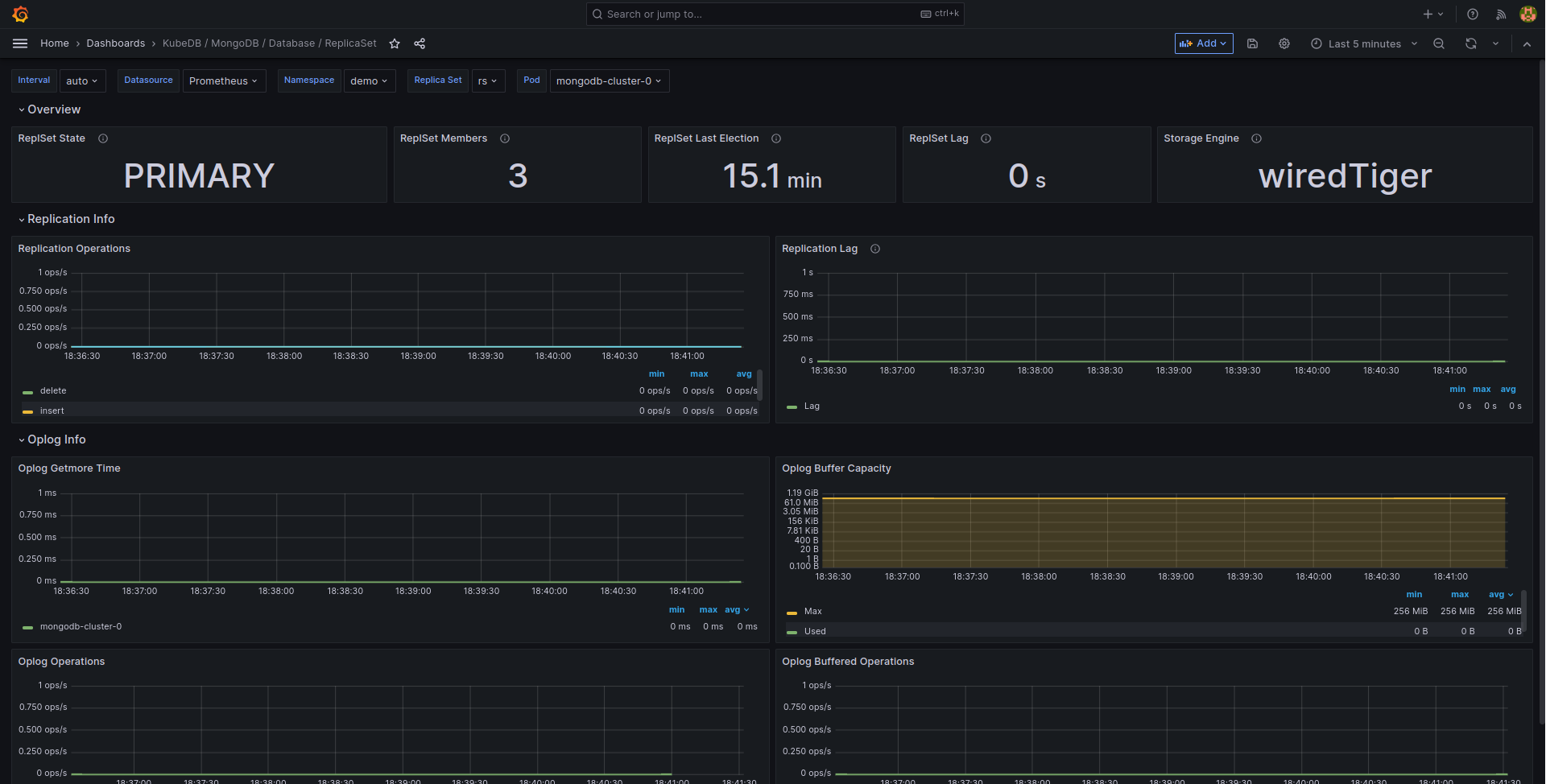Mark the ReplicaSet dashboard as favorite
1546x784 pixels.
[395, 43]
